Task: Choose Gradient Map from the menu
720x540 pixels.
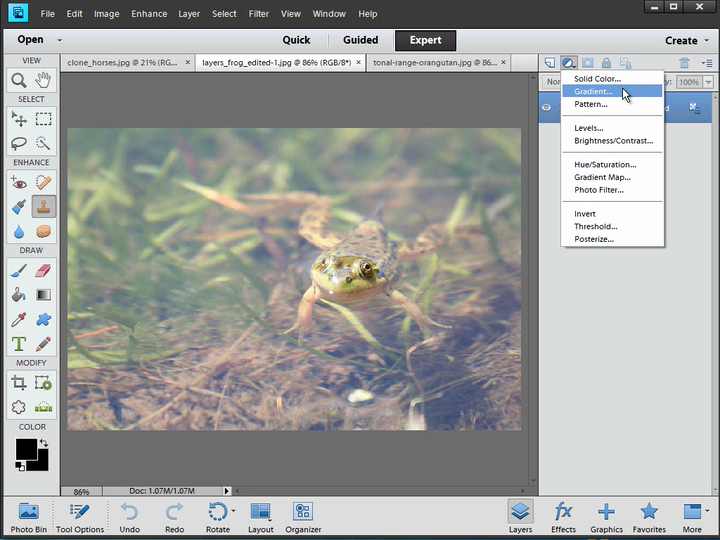Action: (x=602, y=177)
